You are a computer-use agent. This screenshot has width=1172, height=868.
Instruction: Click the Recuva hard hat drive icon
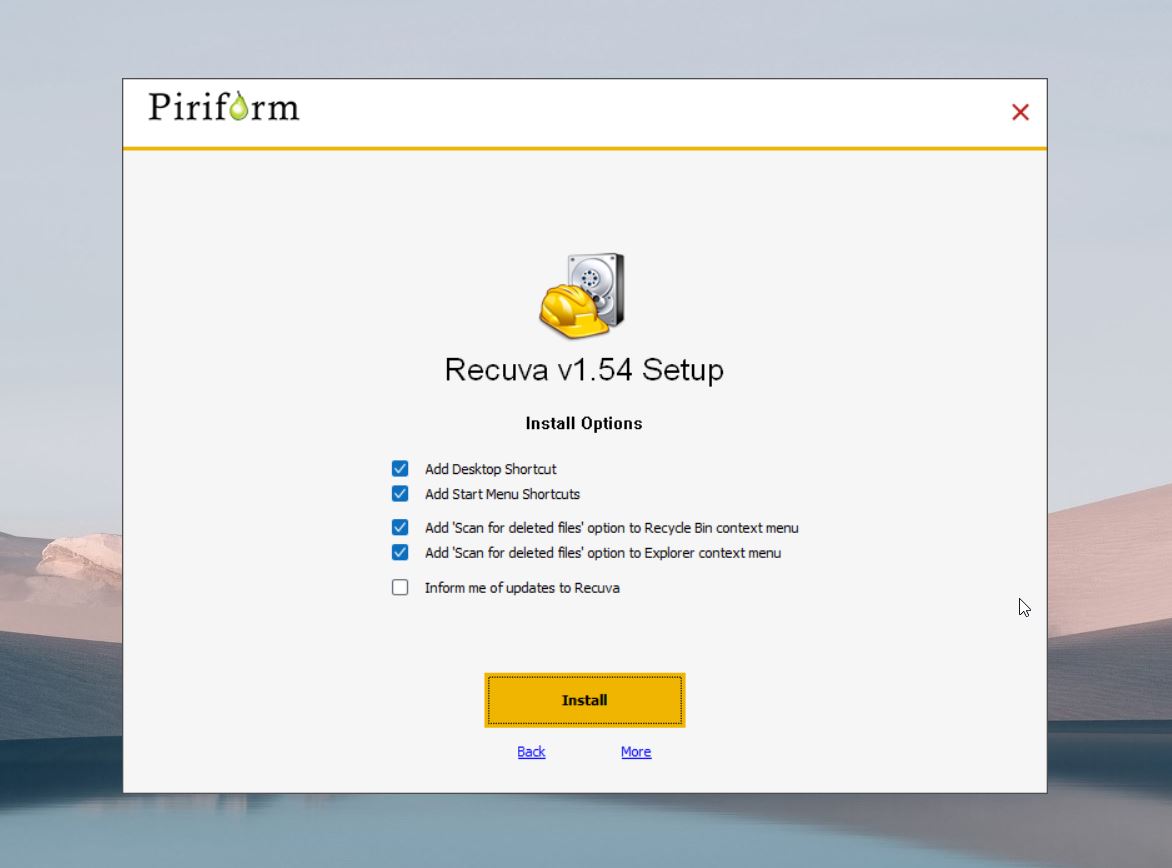582,295
